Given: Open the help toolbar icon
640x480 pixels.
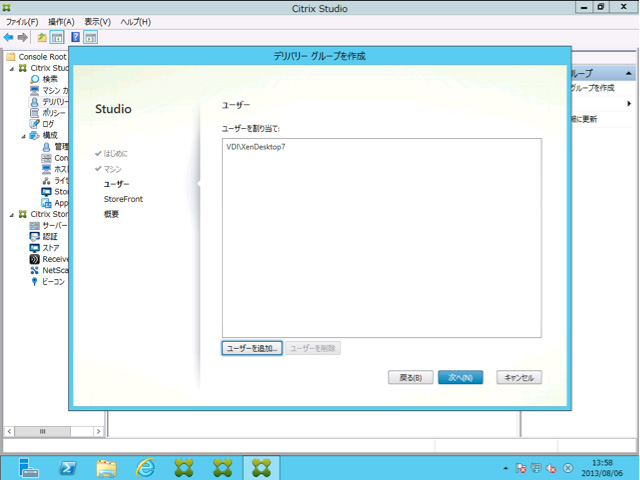Looking at the screenshot, I should pyautogui.click(x=76, y=38).
